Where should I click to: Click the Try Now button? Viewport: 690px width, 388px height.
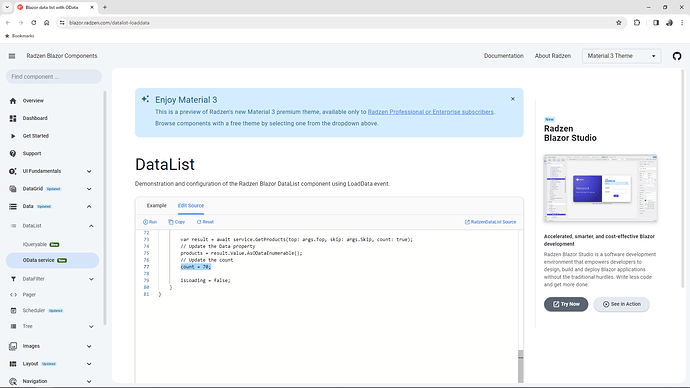click(566, 304)
